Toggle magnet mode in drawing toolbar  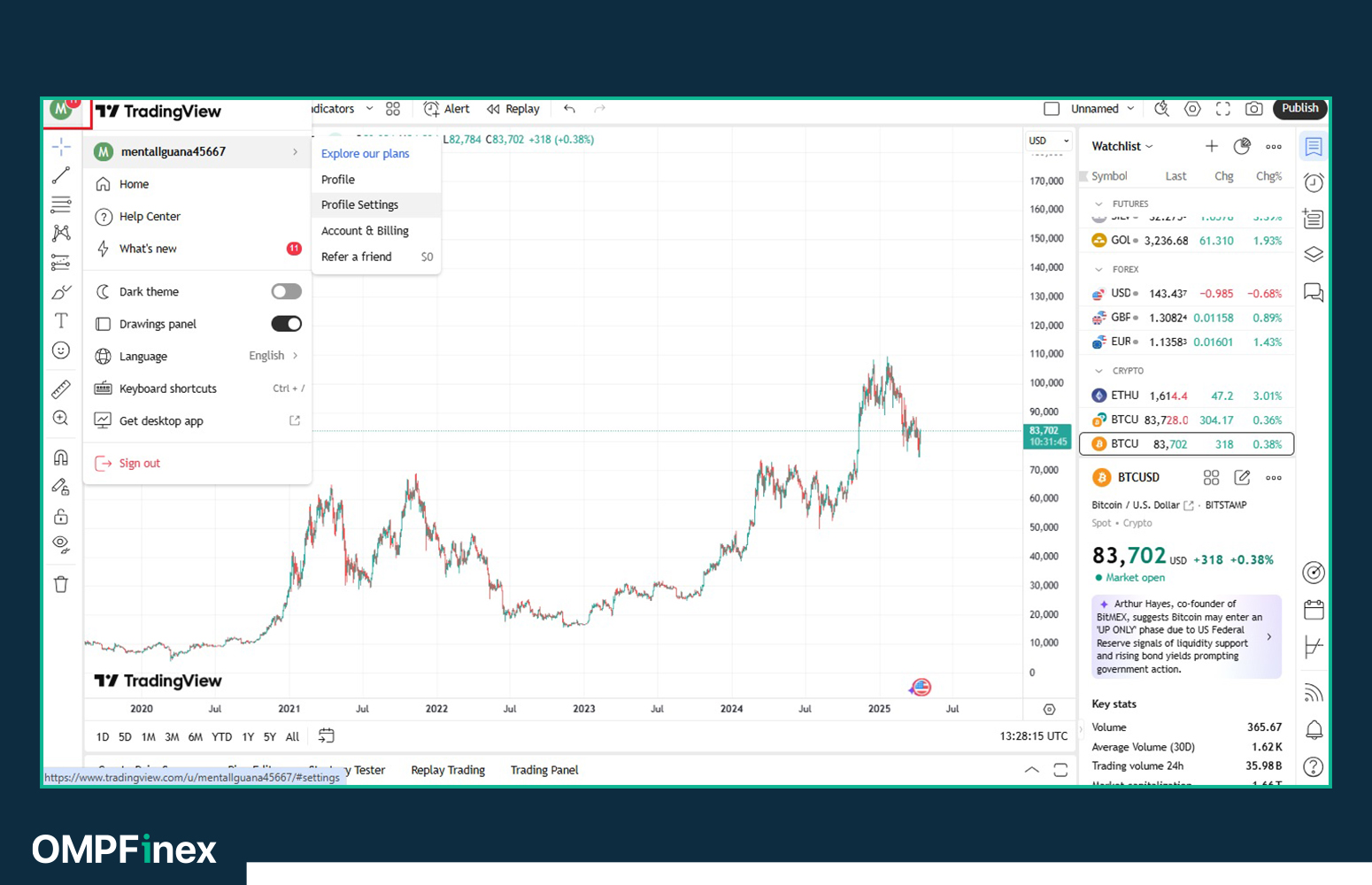[61, 458]
